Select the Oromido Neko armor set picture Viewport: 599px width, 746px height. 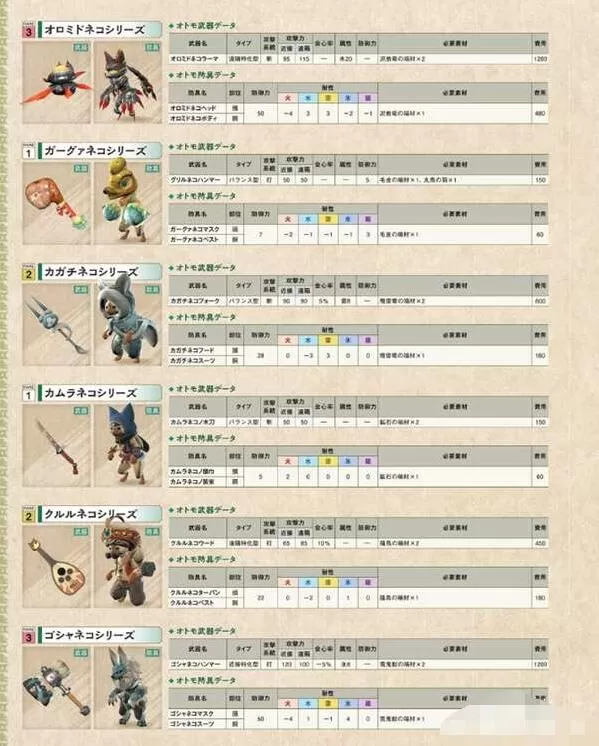(128, 82)
